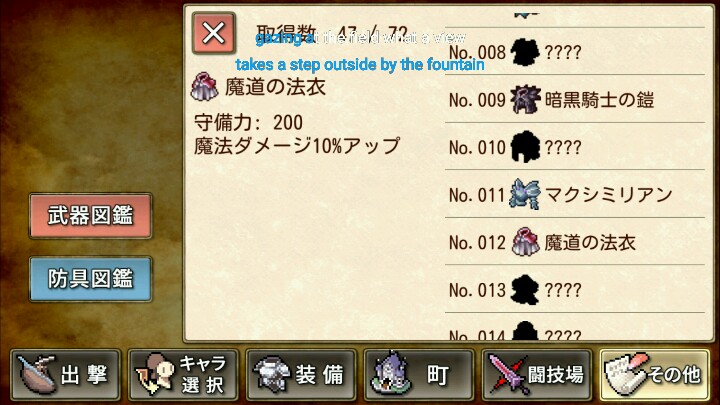This screenshot has width=720, height=405.
Task: Open the キャラ選択 character select tab
Action: 183,375
